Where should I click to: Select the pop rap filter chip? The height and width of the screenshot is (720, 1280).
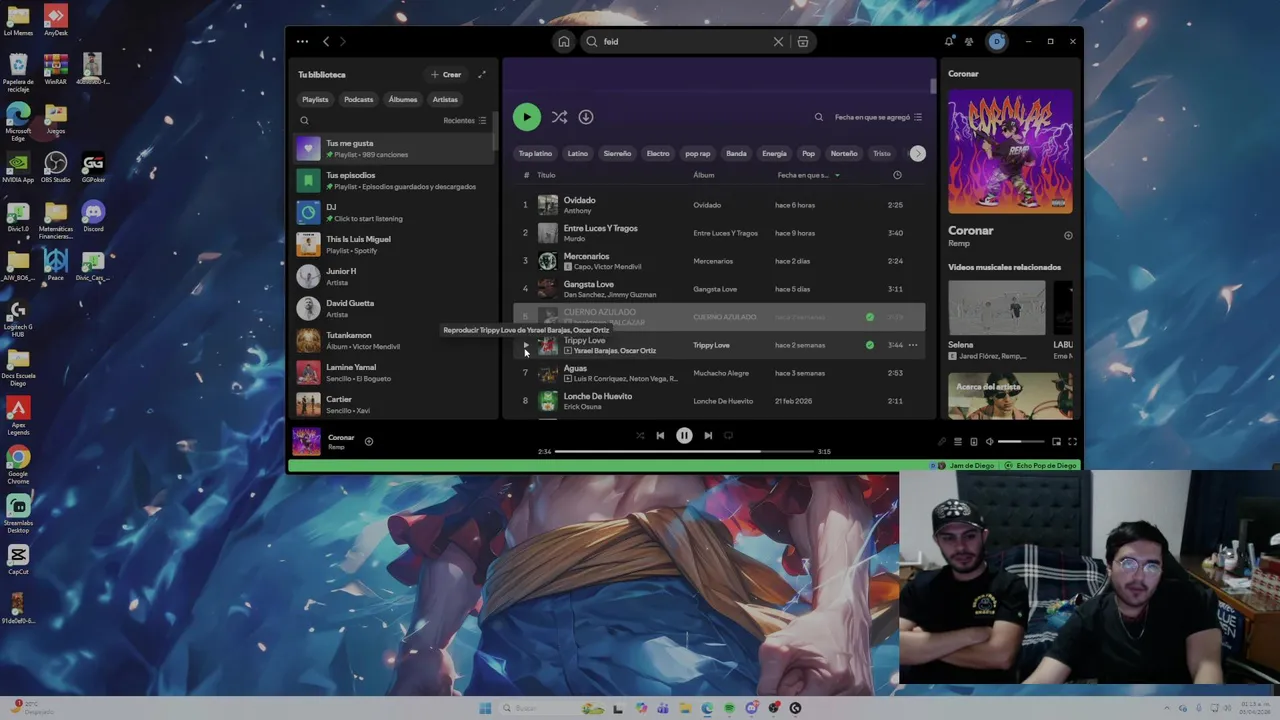click(698, 154)
